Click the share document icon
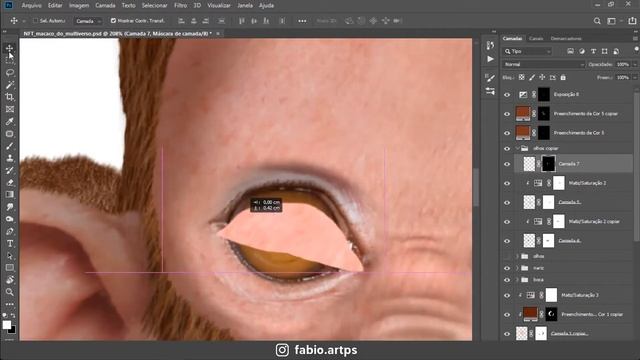 (632, 20)
